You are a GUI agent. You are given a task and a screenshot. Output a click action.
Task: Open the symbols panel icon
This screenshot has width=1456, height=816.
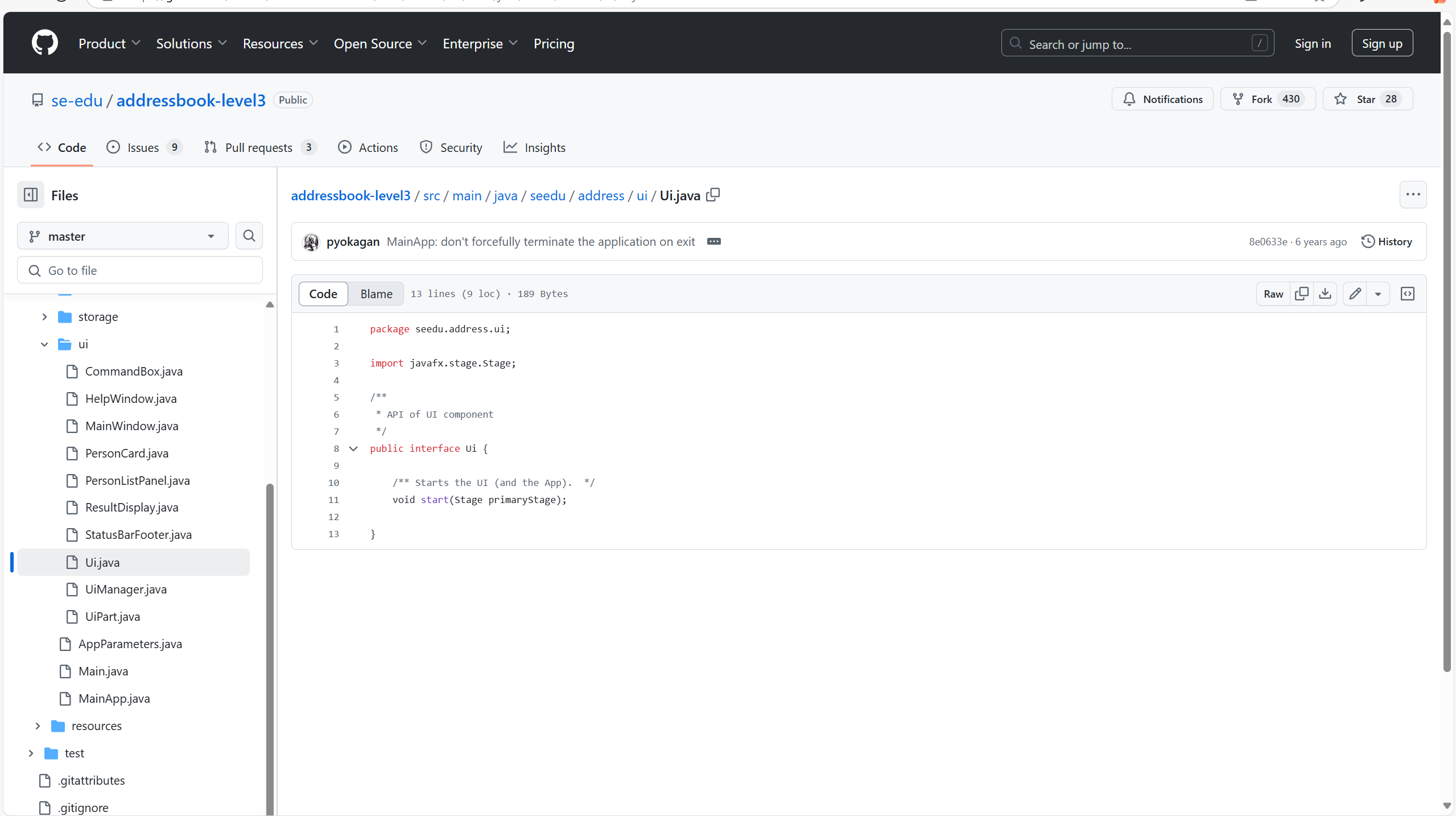pyautogui.click(x=1407, y=294)
